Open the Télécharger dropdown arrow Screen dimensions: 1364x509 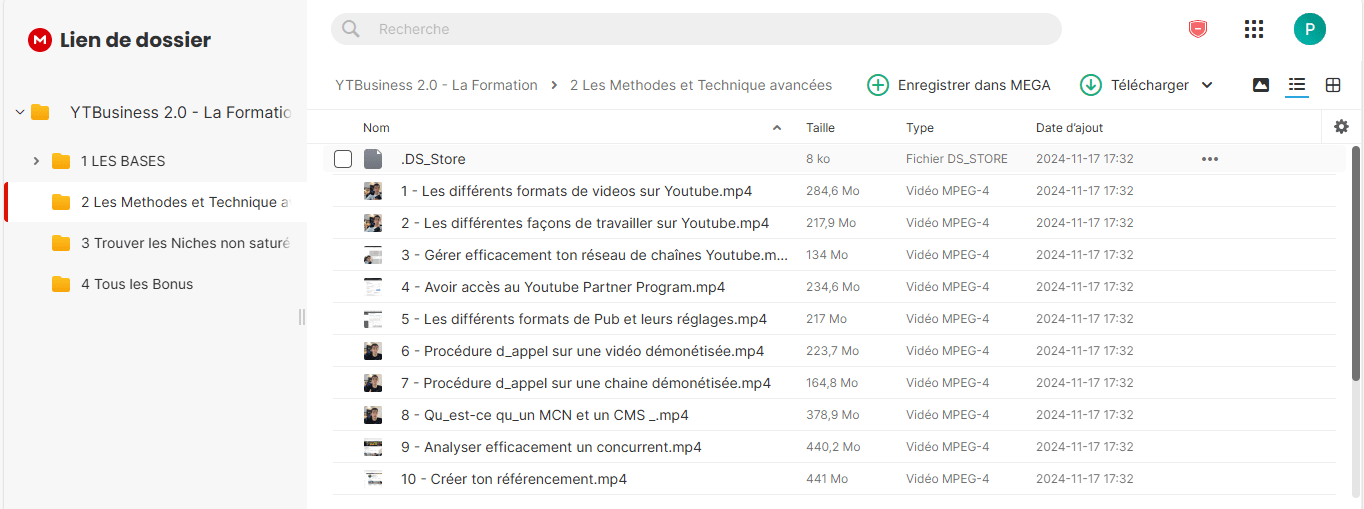[x=1207, y=85]
